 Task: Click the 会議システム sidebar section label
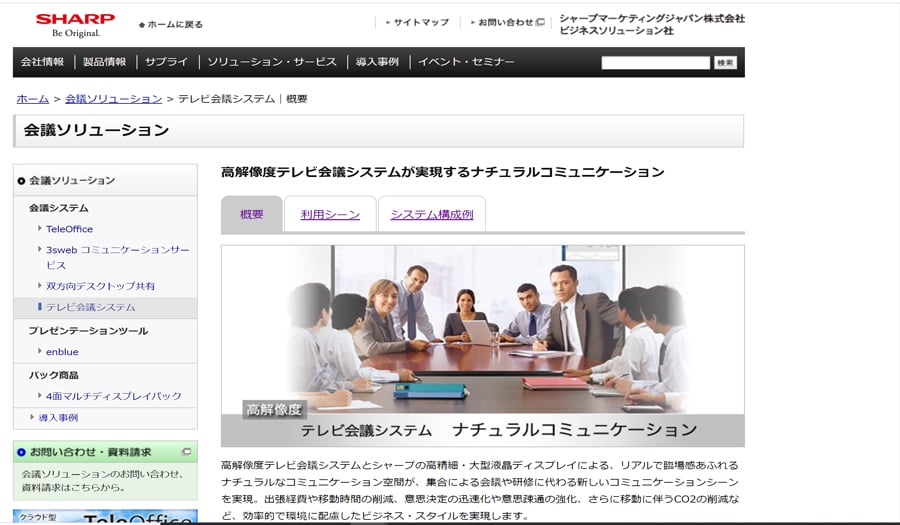pyautogui.click(x=59, y=208)
